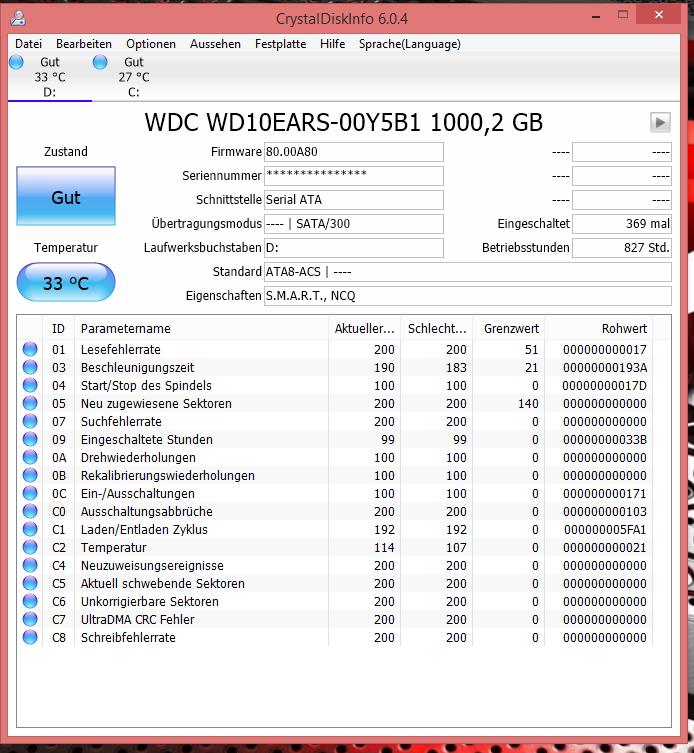The height and width of the screenshot is (753, 694).
Task: Open the Bearbeiten menu
Action: (x=84, y=44)
